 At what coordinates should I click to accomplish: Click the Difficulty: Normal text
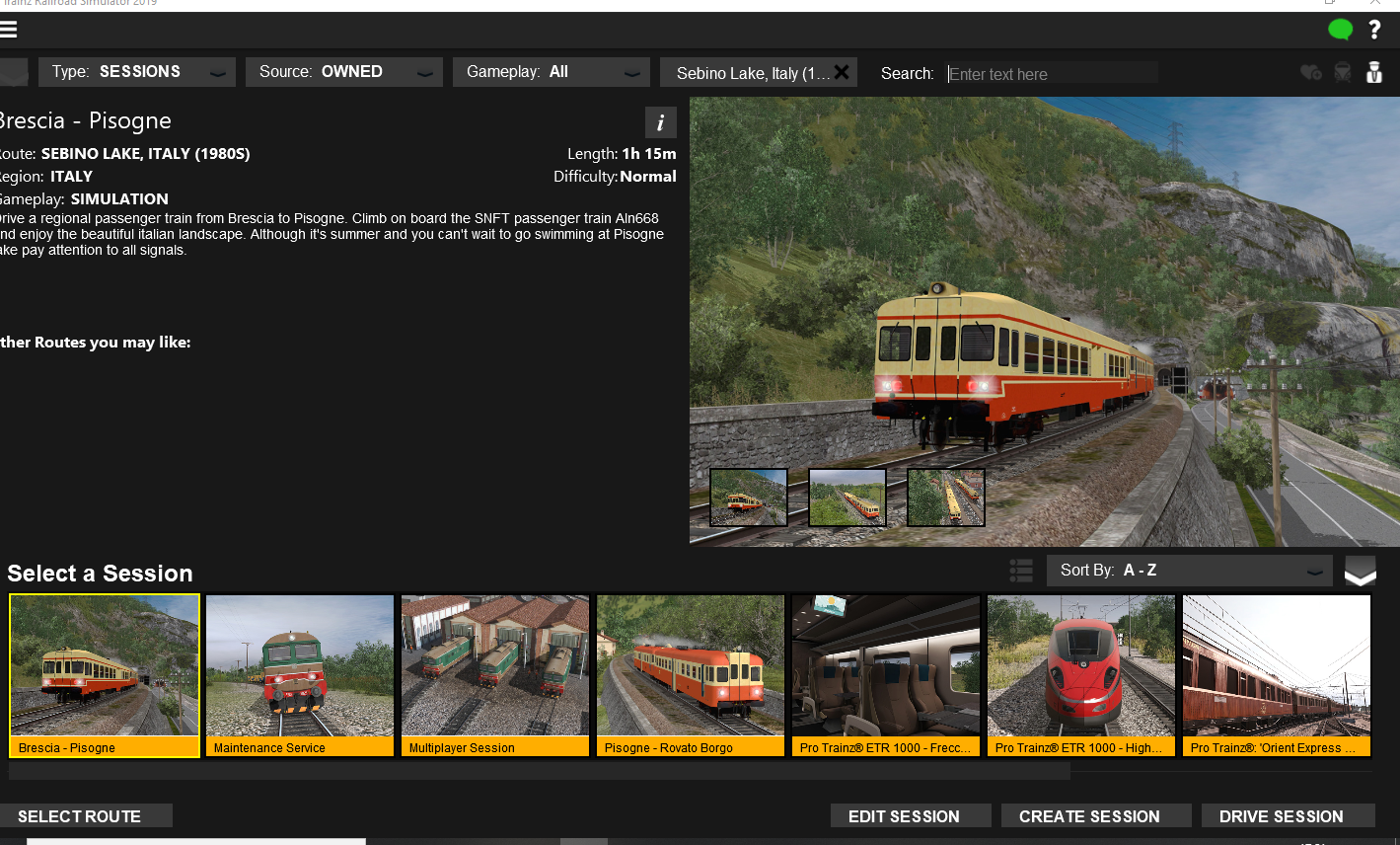pos(615,177)
